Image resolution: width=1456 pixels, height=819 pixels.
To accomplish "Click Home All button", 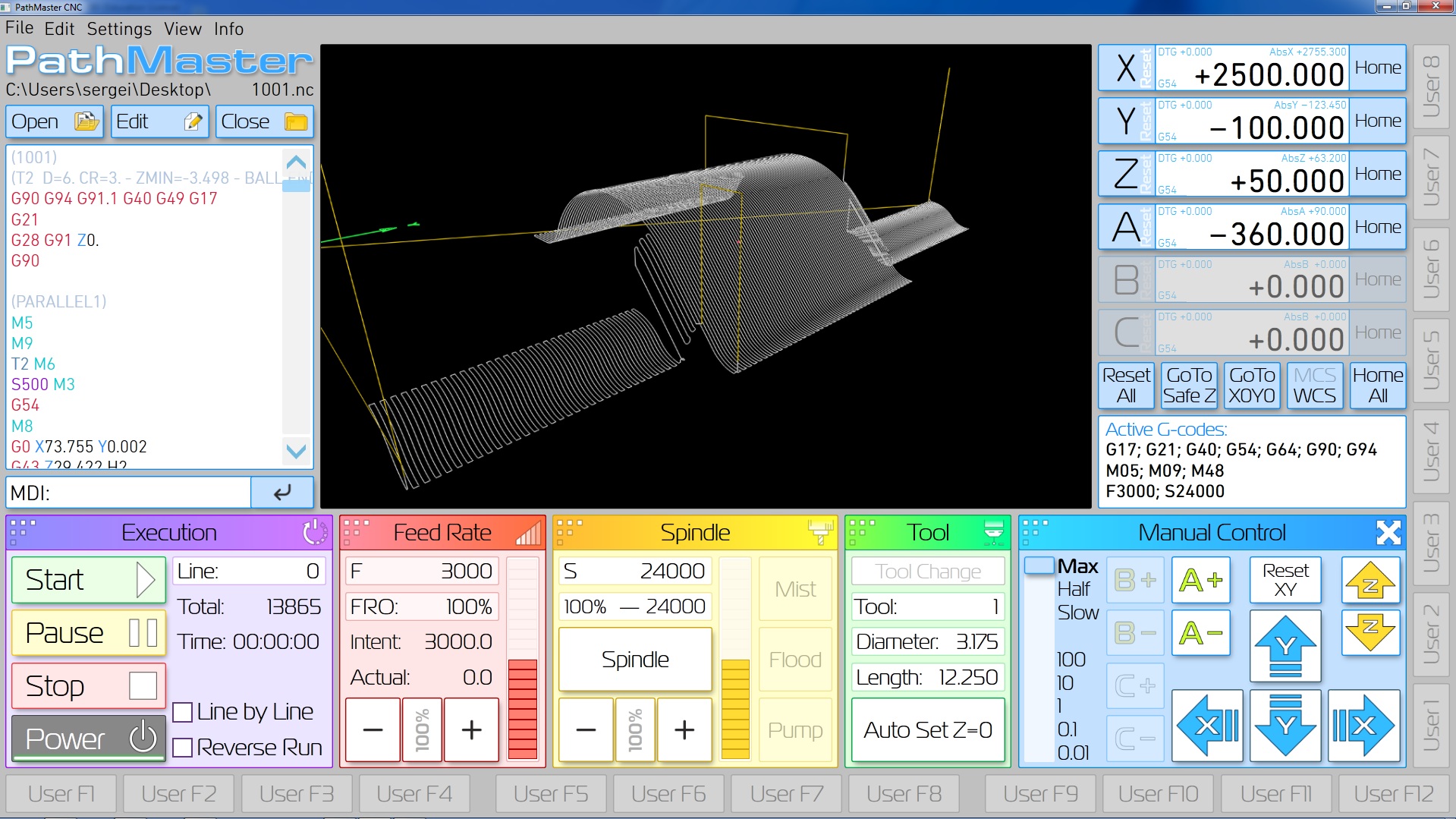I will 1378,386.
